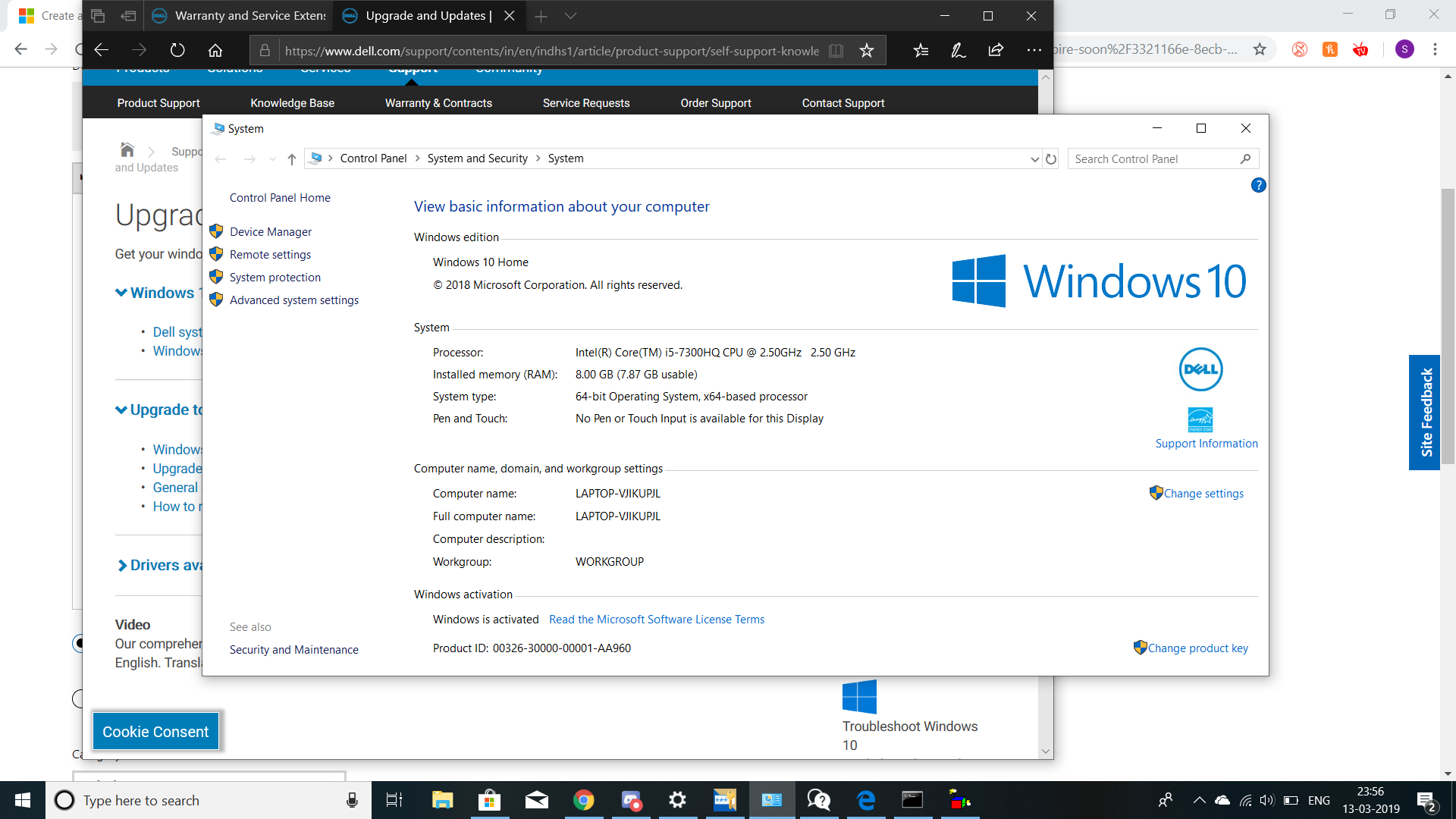
Task: Select Control Panel breadcrumb
Action: [373, 158]
